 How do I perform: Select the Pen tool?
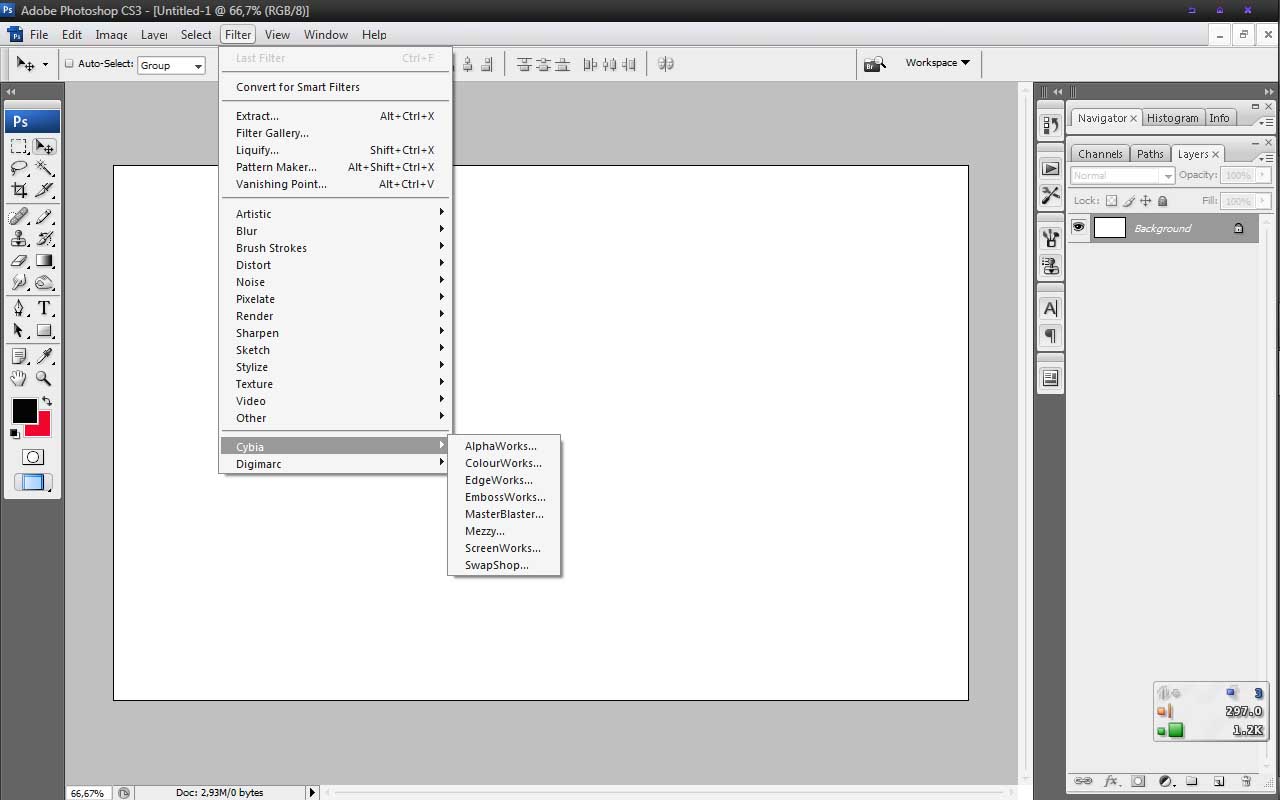pos(19,308)
